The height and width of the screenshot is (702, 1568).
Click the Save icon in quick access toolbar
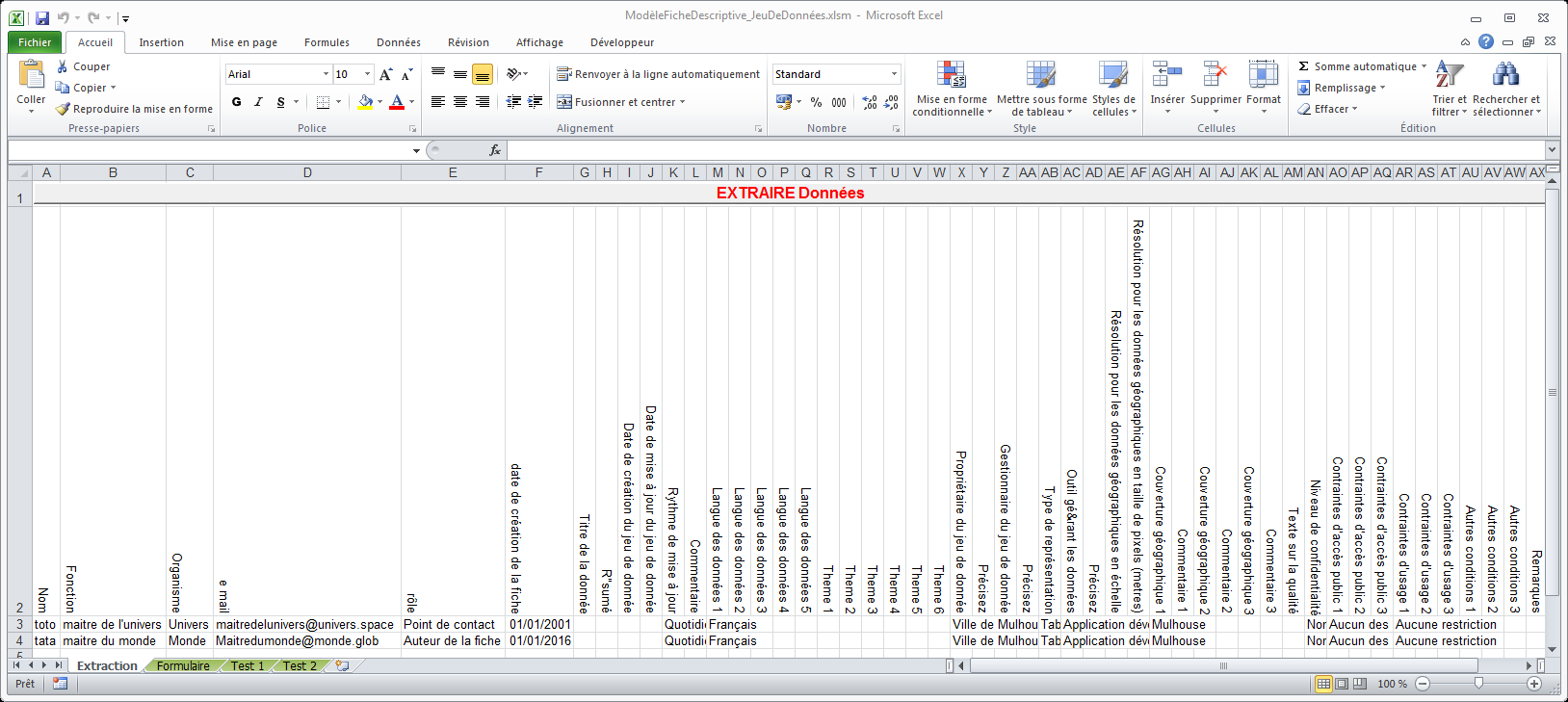click(42, 17)
